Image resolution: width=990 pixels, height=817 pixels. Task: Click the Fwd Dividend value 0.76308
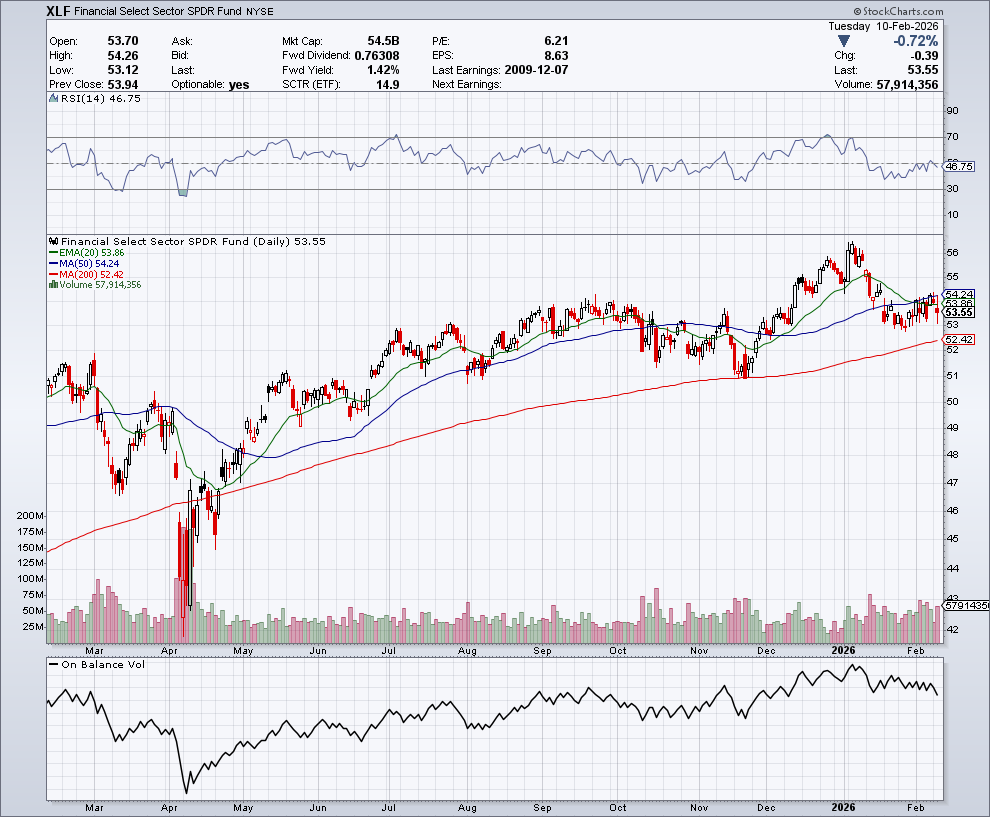pos(376,56)
